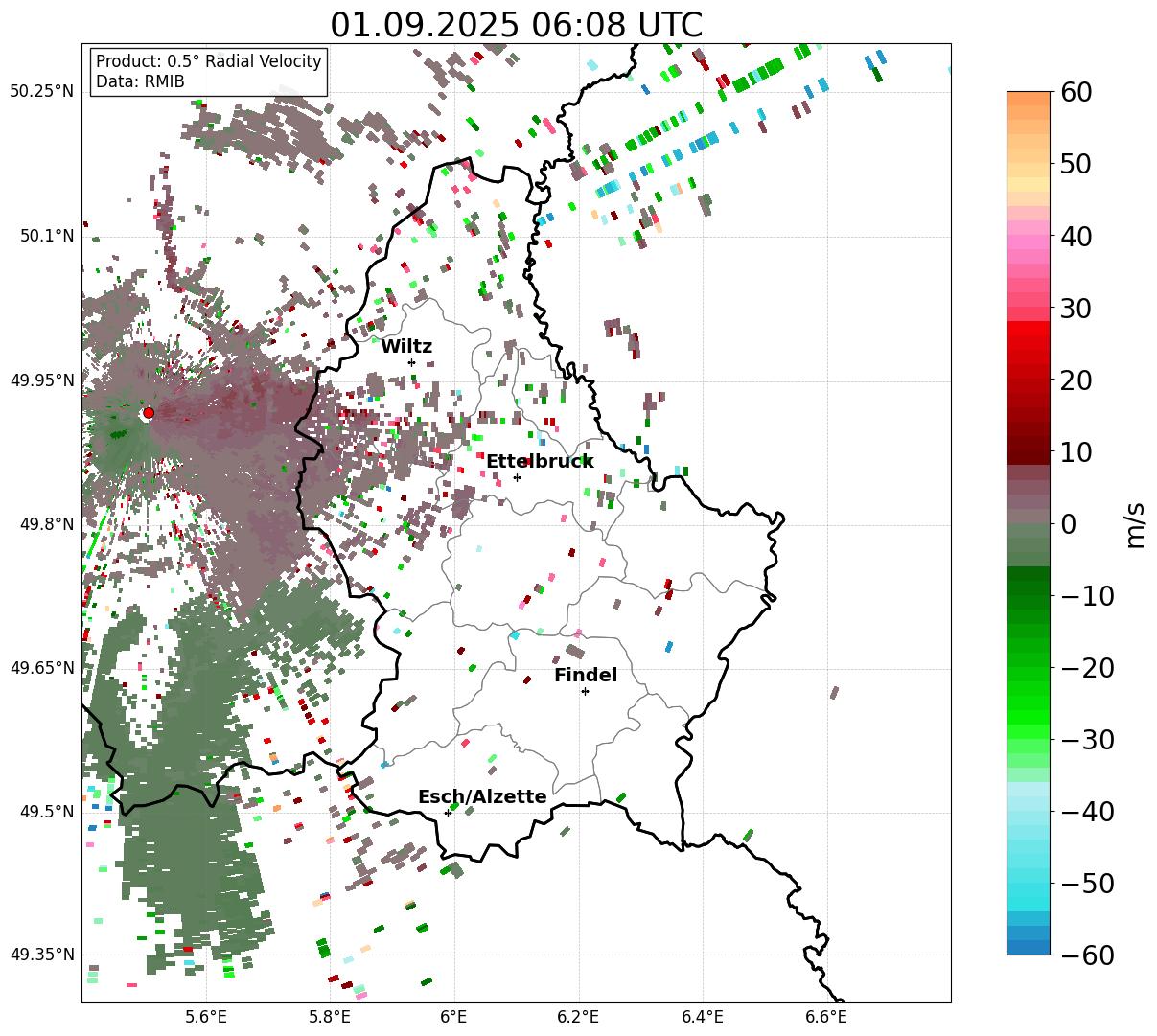The height and width of the screenshot is (1036, 1157).
Task: Click the 5.6°E longitude label
Action: click(x=206, y=1017)
